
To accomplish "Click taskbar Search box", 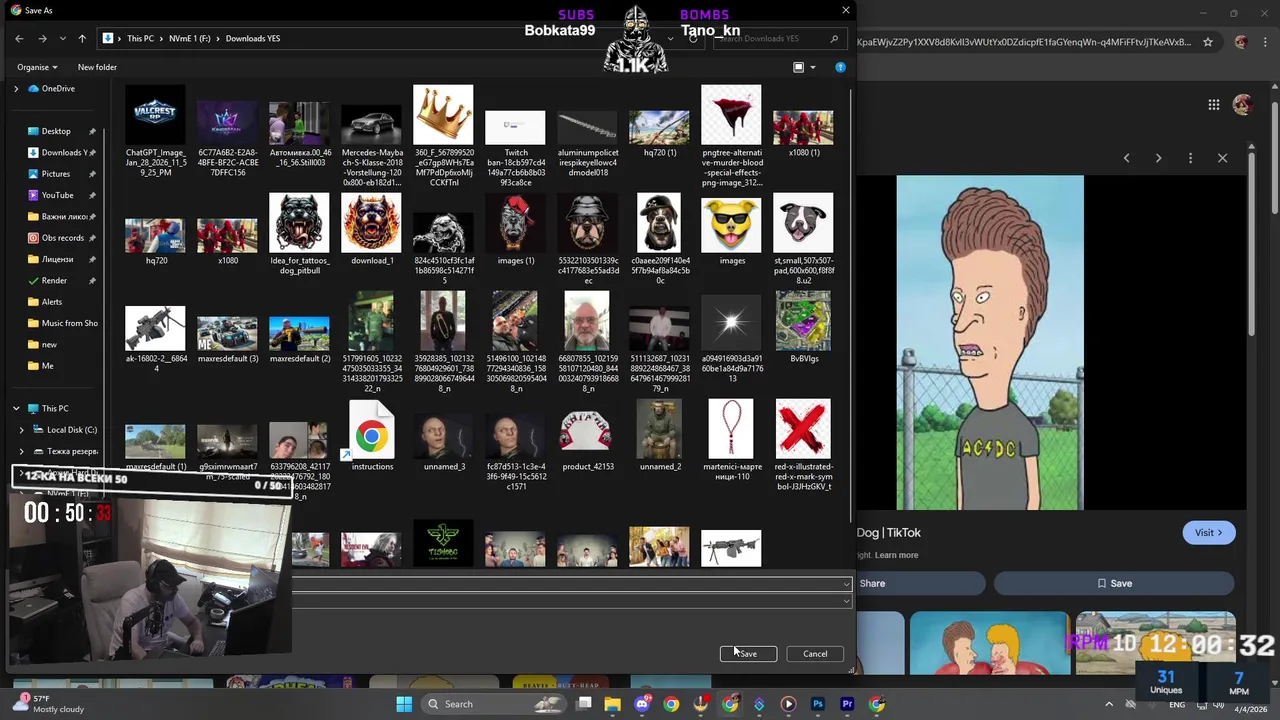I will pyautogui.click(x=494, y=704).
